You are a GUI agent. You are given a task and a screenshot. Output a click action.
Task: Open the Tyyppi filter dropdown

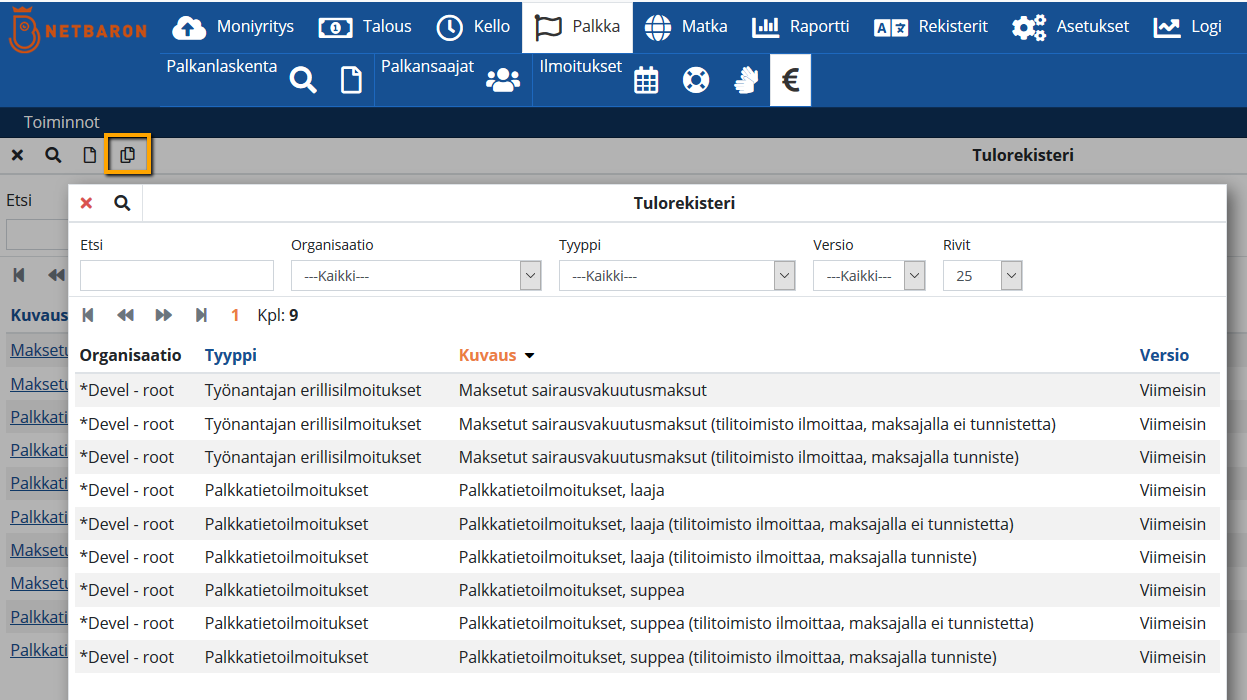(676, 276)
